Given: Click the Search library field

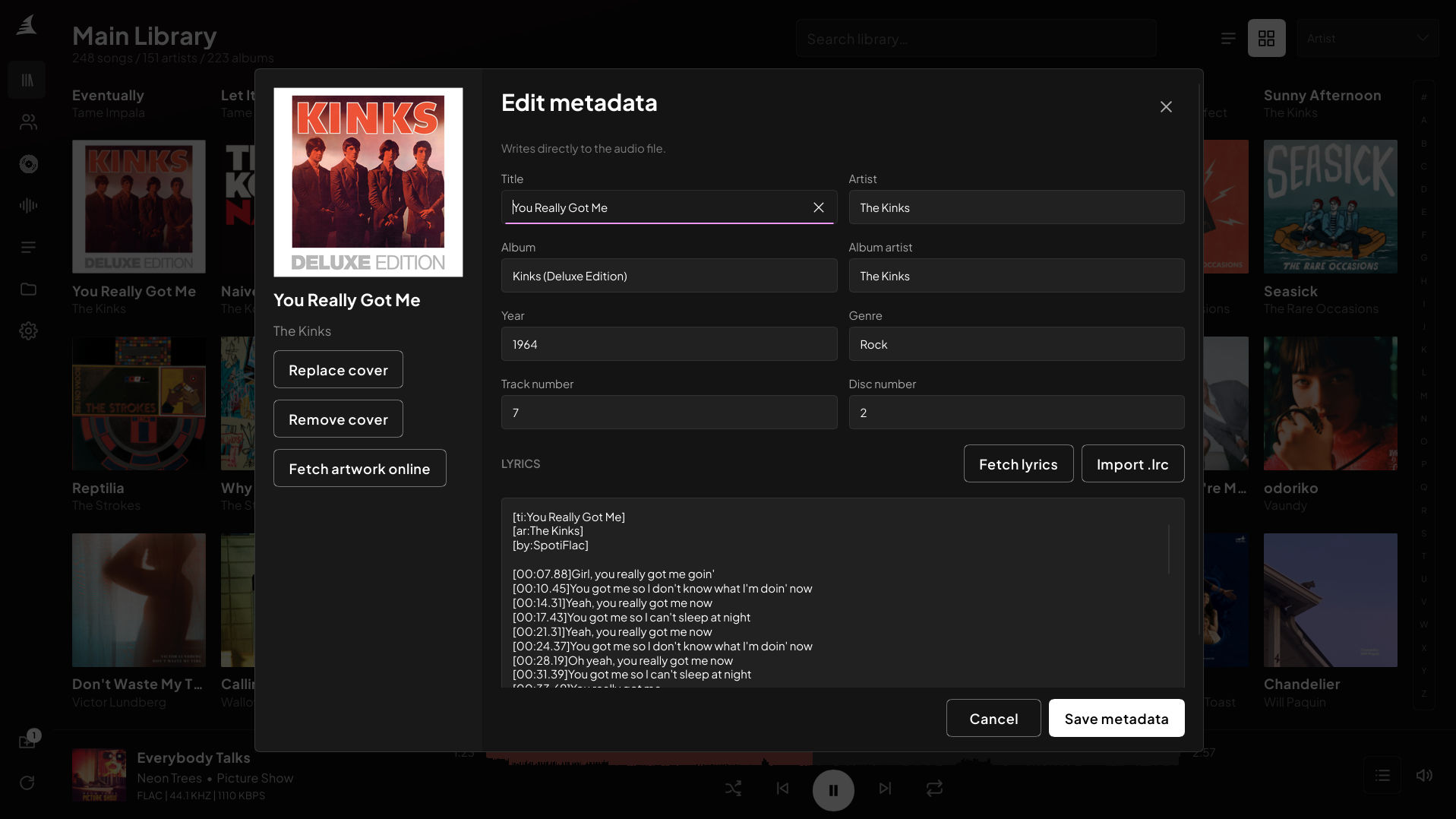Looking at the screenshot, I should point(976,38).
